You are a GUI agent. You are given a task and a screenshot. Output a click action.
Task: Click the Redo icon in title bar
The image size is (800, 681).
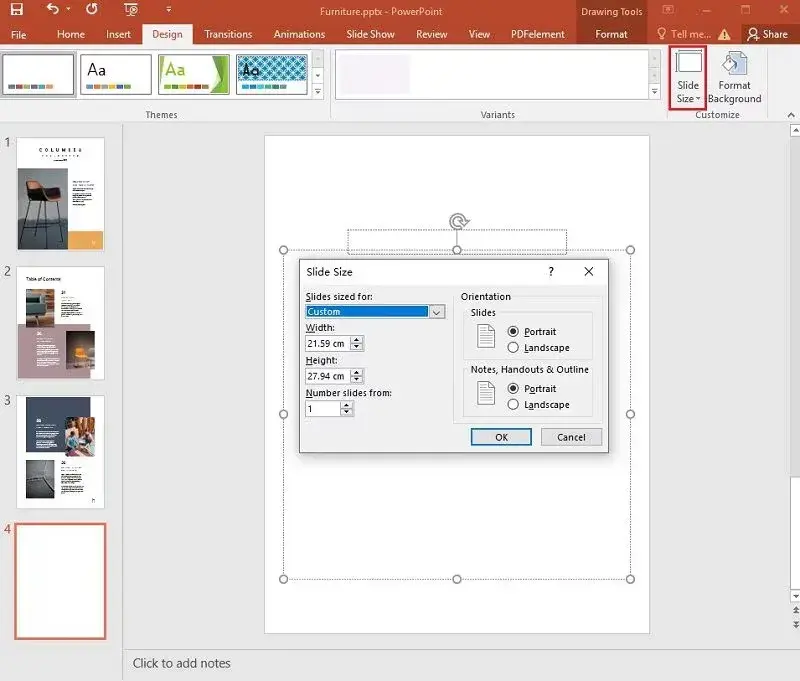click(x=92, y=9)
